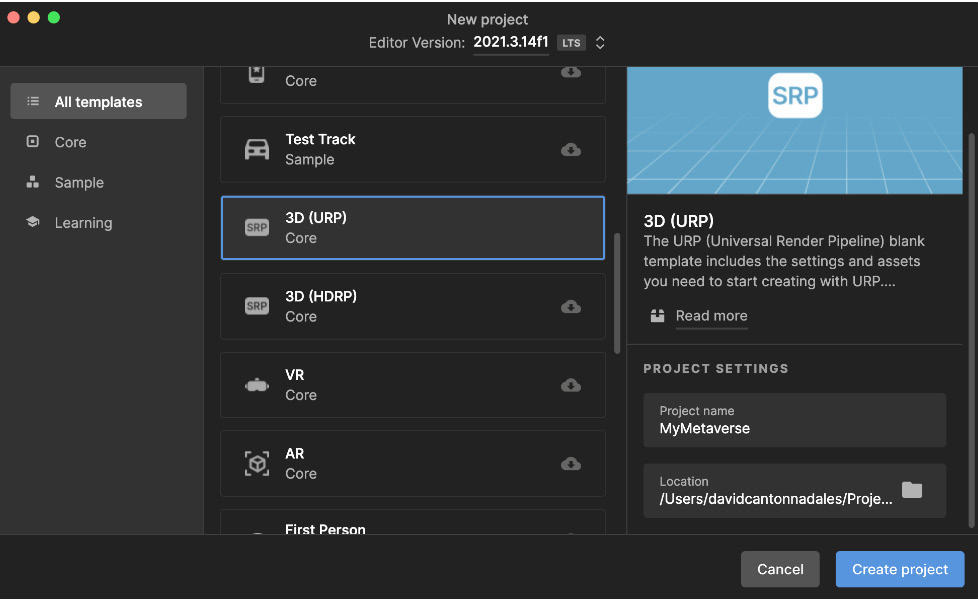Click the Cancel button
This screenshot has width=978, height=600.
pyautogui.click(x=780, y=569)
